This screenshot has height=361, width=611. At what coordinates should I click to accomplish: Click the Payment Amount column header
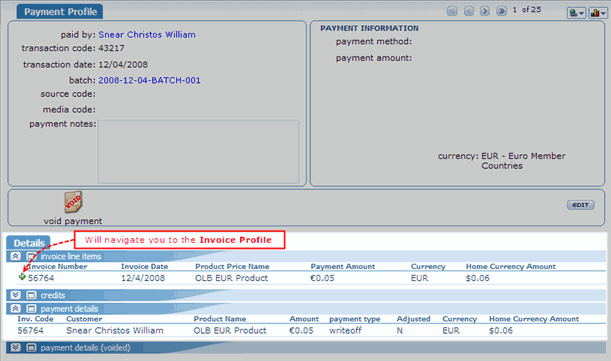[x=343, y=267]
